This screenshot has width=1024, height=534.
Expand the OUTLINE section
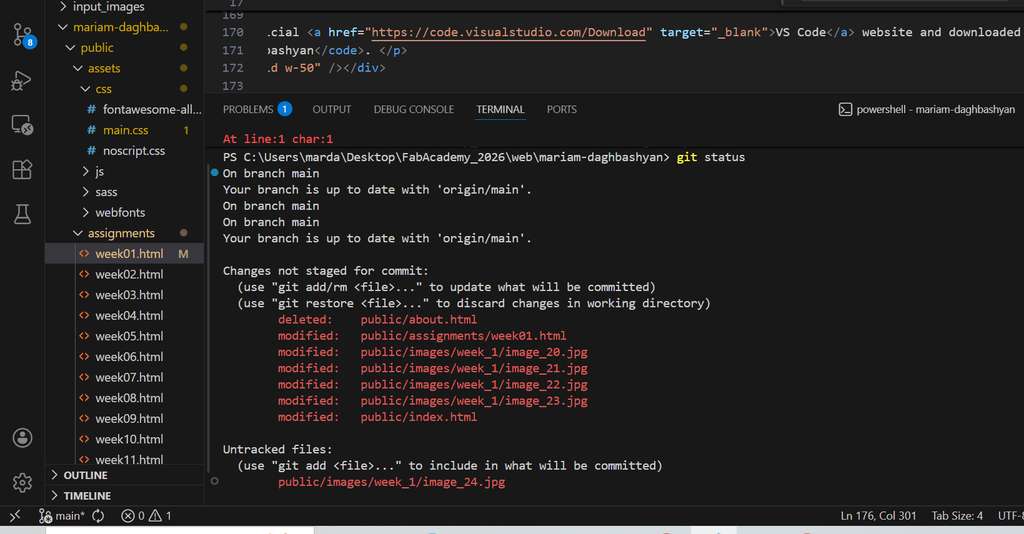pyautogui.click(x=85, y=475)
